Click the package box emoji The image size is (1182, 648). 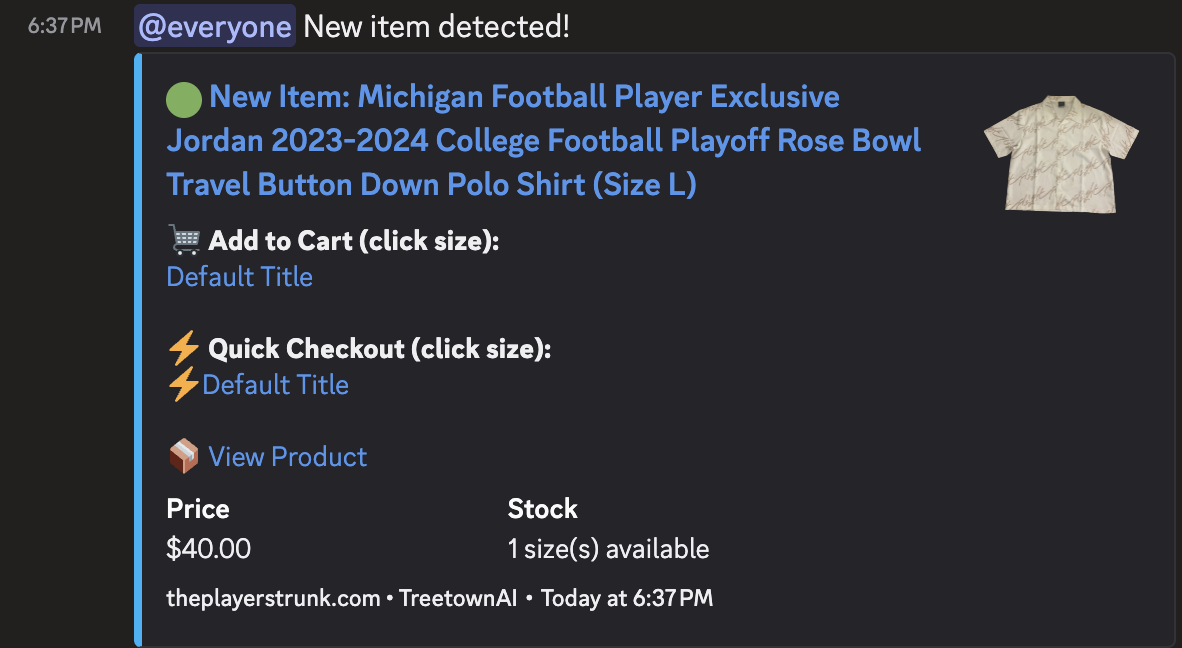(184, 457)
